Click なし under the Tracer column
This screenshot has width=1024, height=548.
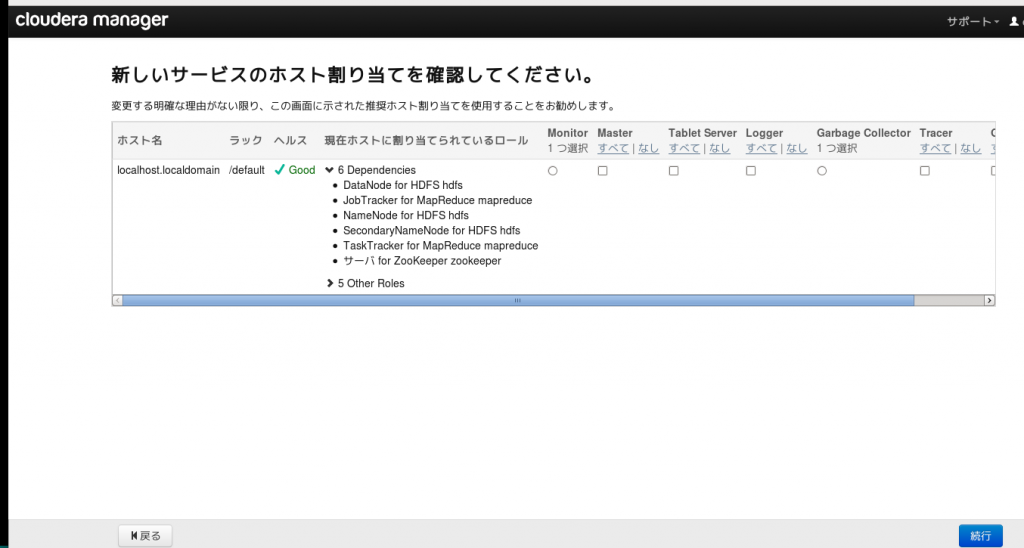coord(970,148)
